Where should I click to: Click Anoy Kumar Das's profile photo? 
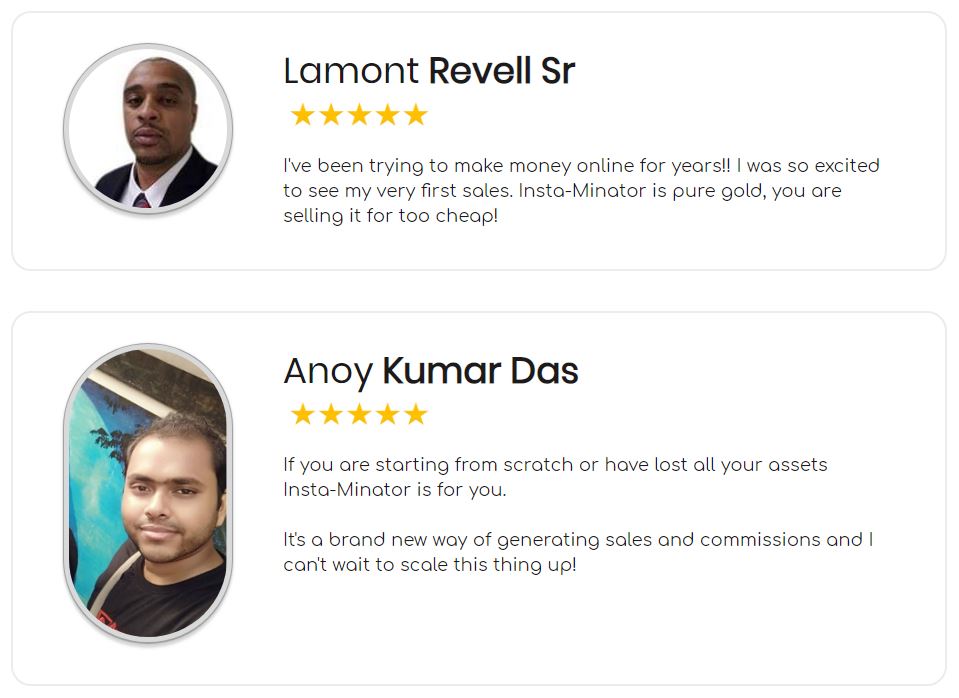point(148,493)
